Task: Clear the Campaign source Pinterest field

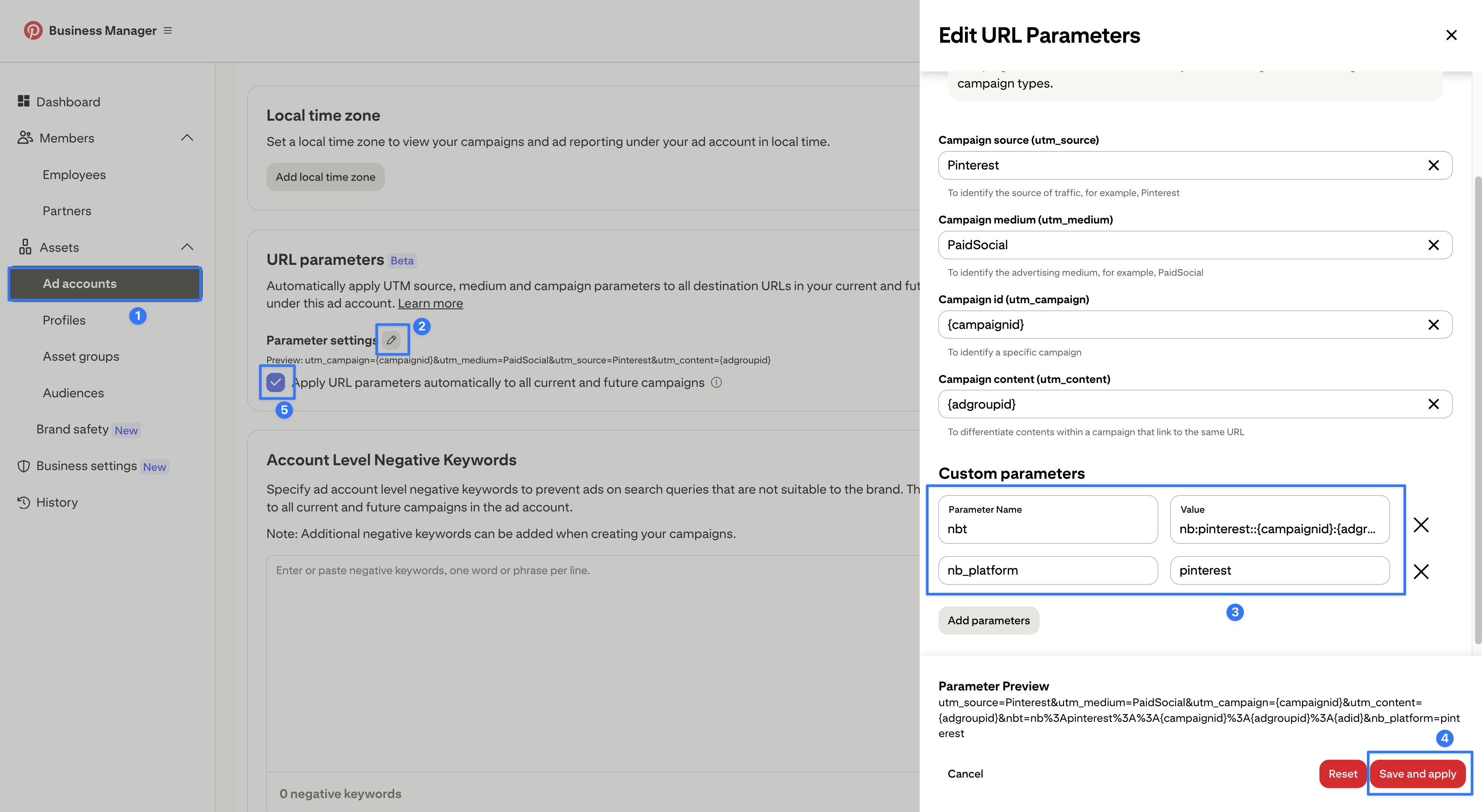Action: [x=1433, y=166]
